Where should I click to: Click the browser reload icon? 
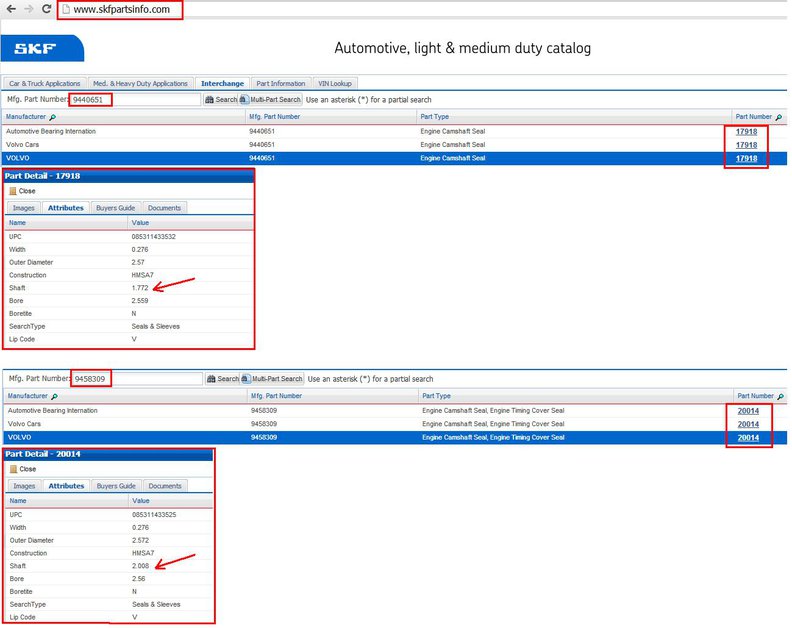(48, 10)
